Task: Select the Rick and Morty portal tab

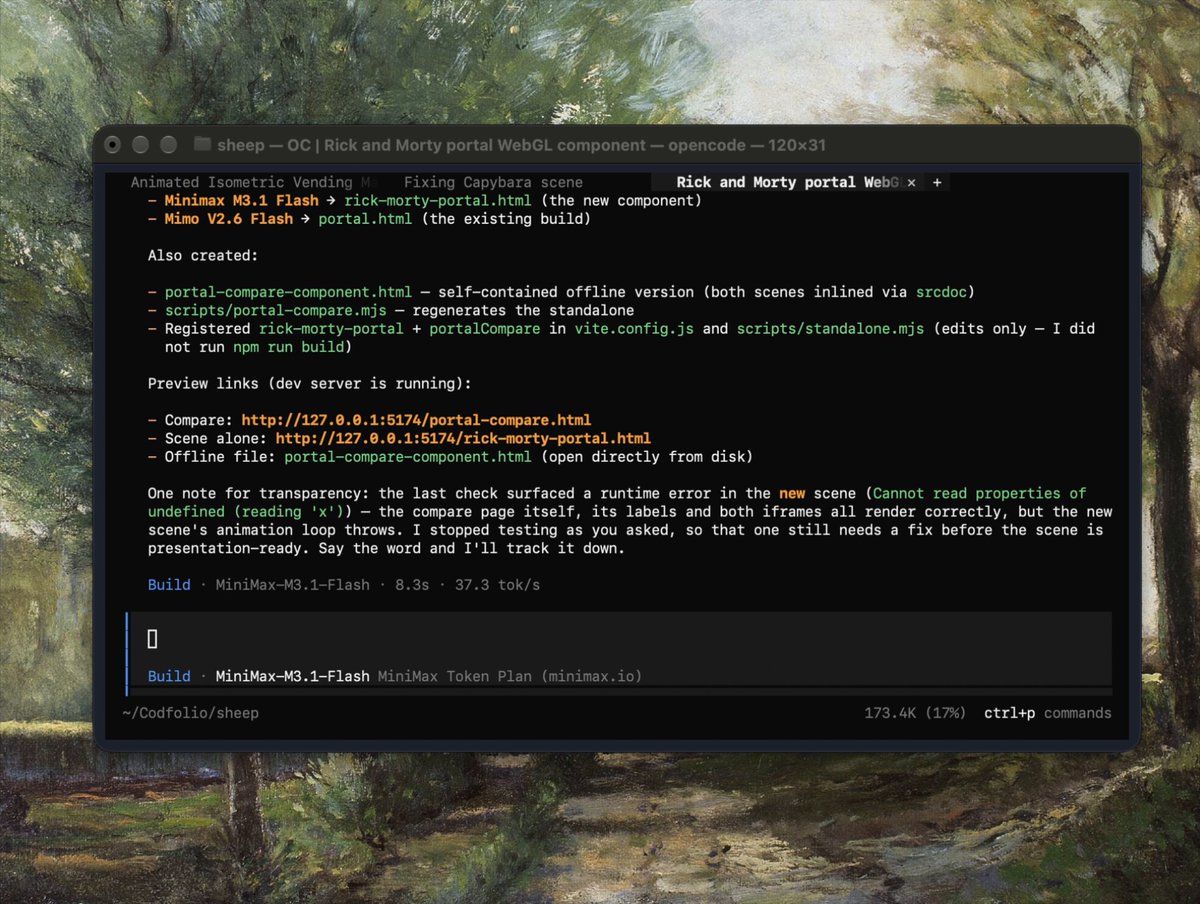Action: point(788,182)
